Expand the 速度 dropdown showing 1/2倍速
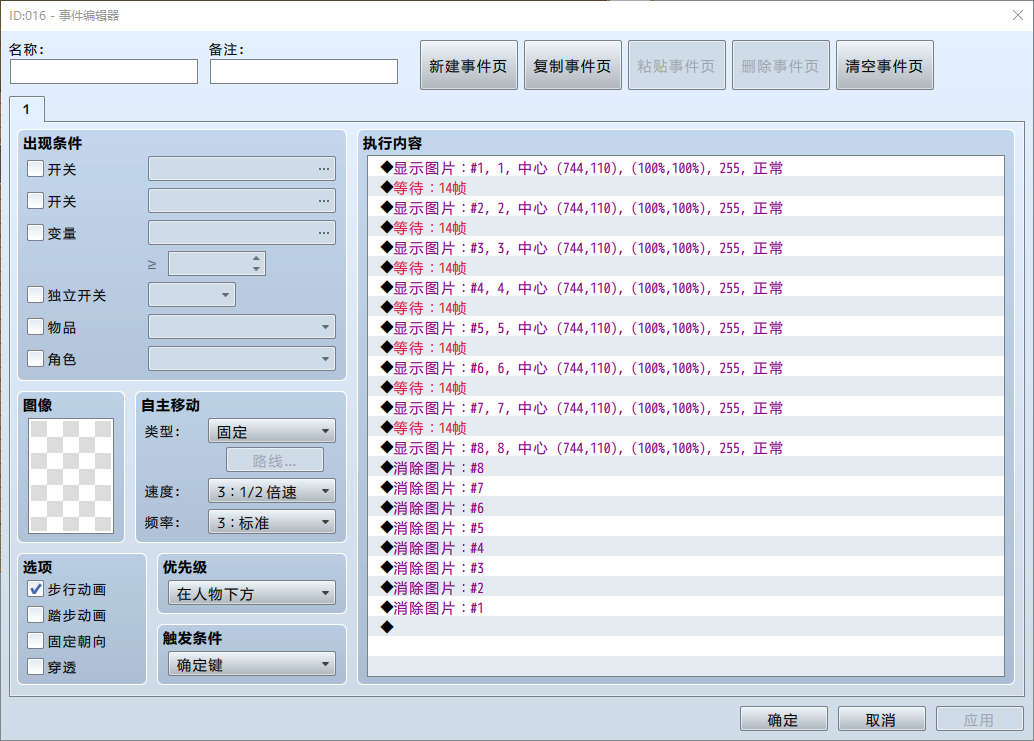Viewport: 1034px width, 741px height. [x=272, y=491]
